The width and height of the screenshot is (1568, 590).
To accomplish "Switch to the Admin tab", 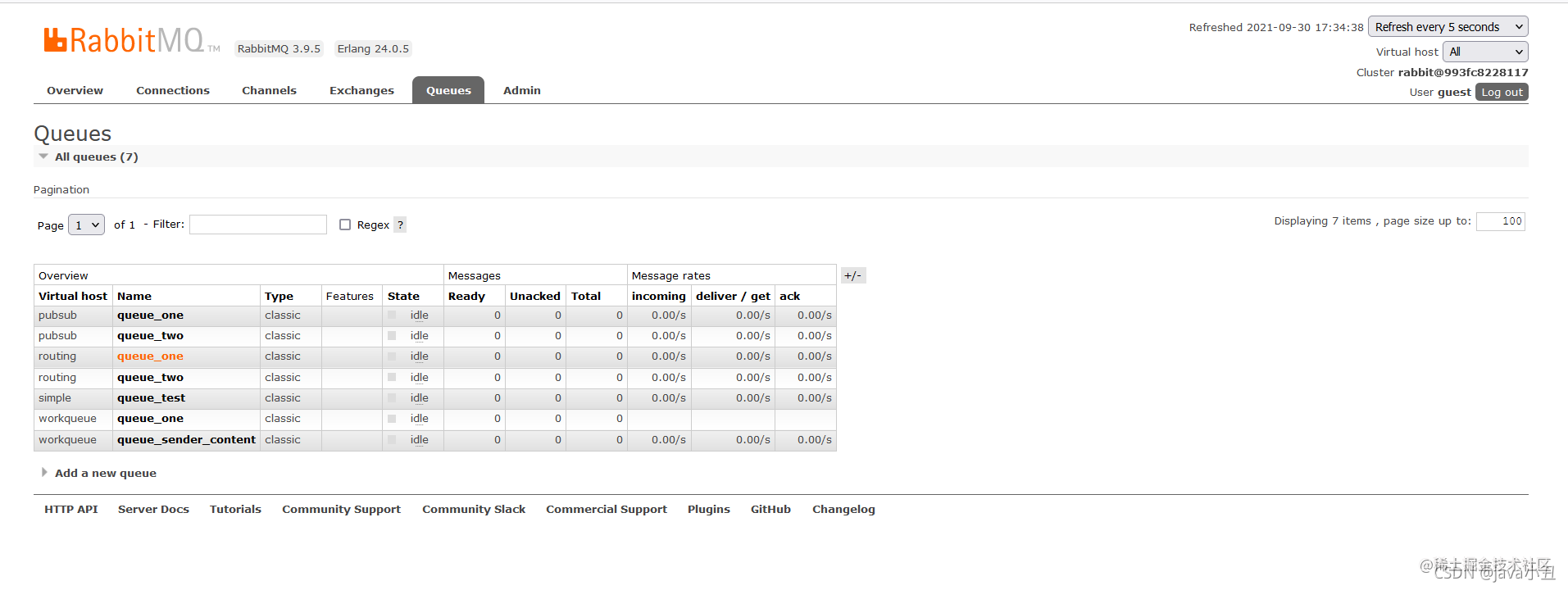I will pyautogui.click(x=522, y=90).
